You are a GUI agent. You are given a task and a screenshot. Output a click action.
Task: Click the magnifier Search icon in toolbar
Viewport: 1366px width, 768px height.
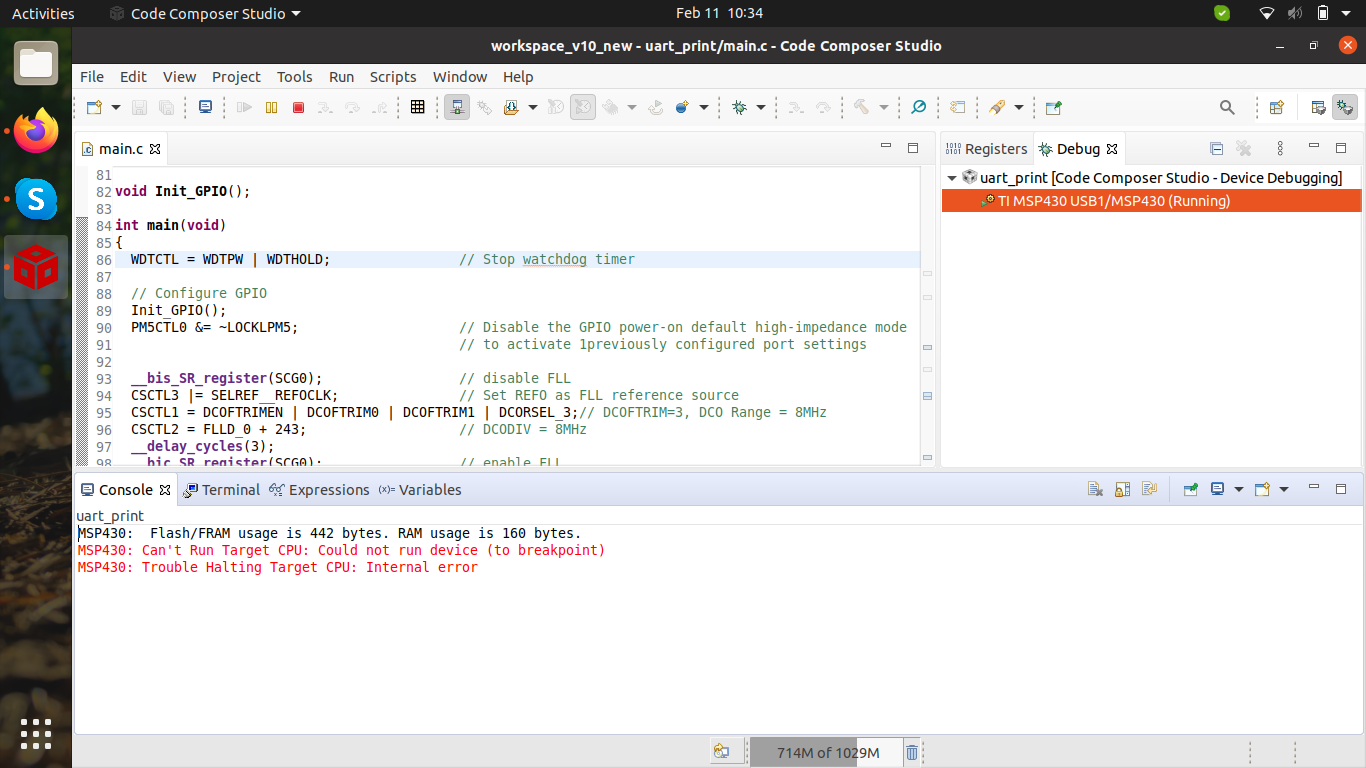(x=1227, y=107)
